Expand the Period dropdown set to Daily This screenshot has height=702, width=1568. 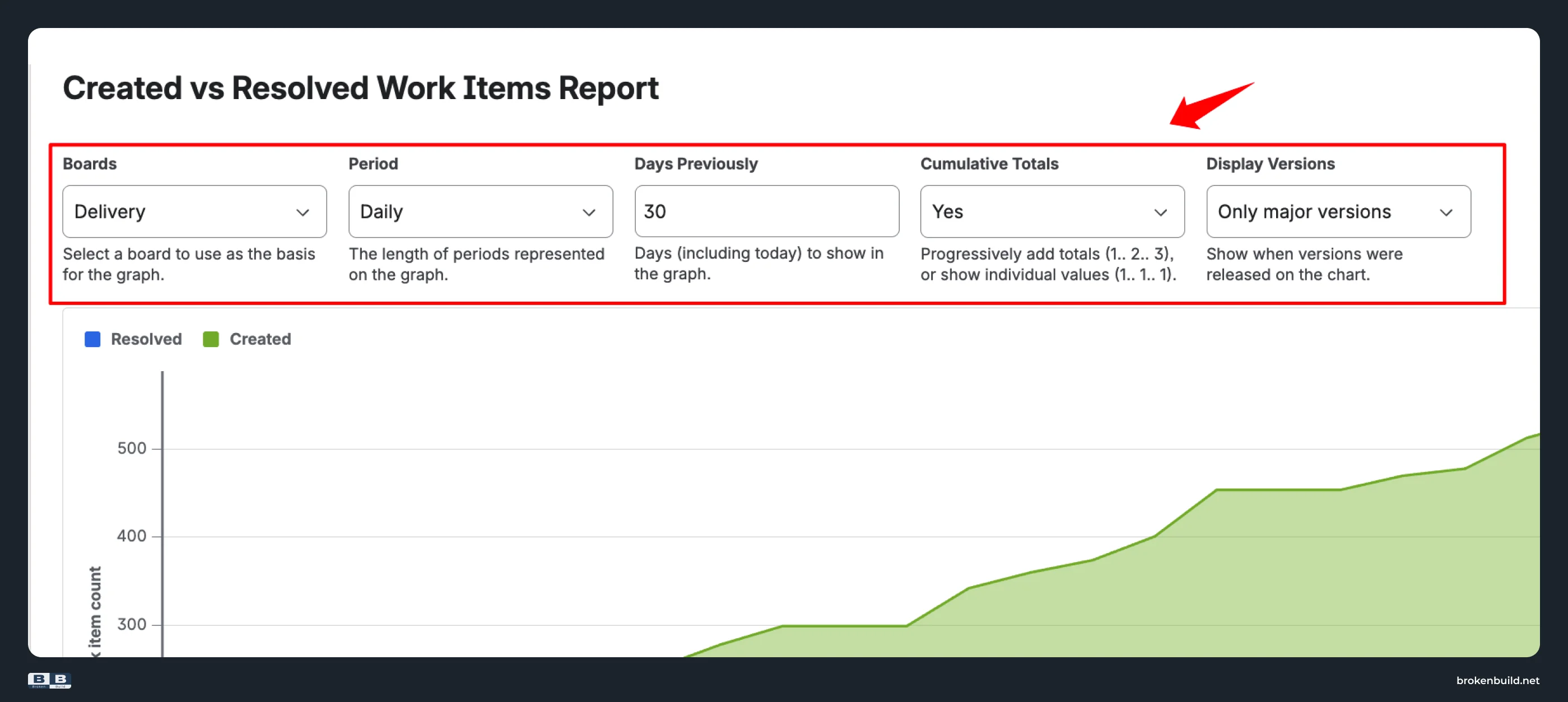point(480,211)
